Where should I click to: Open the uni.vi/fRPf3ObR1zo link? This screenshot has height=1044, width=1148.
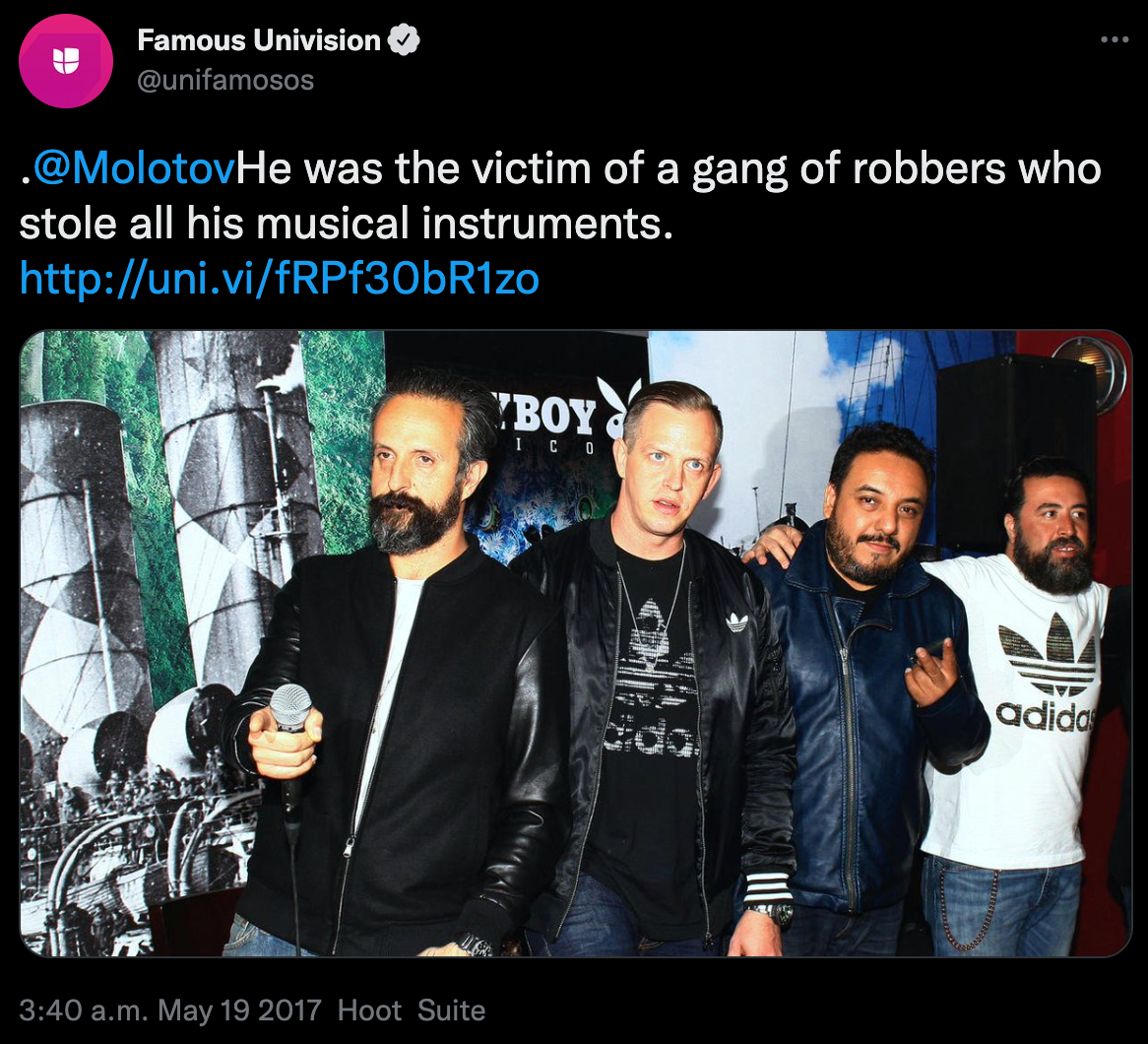pyautogui.click(x=279, y=279)
